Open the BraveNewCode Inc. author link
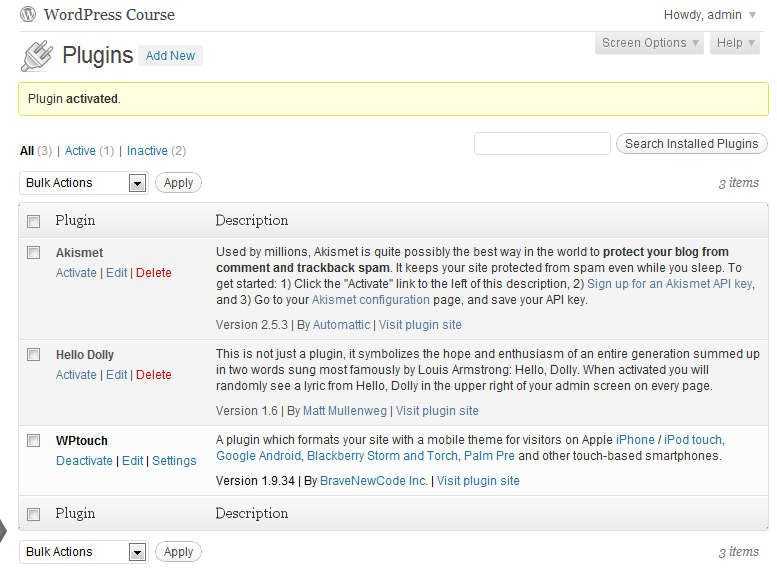The height and width of the screenshot is (574, 777). point(374,481)
